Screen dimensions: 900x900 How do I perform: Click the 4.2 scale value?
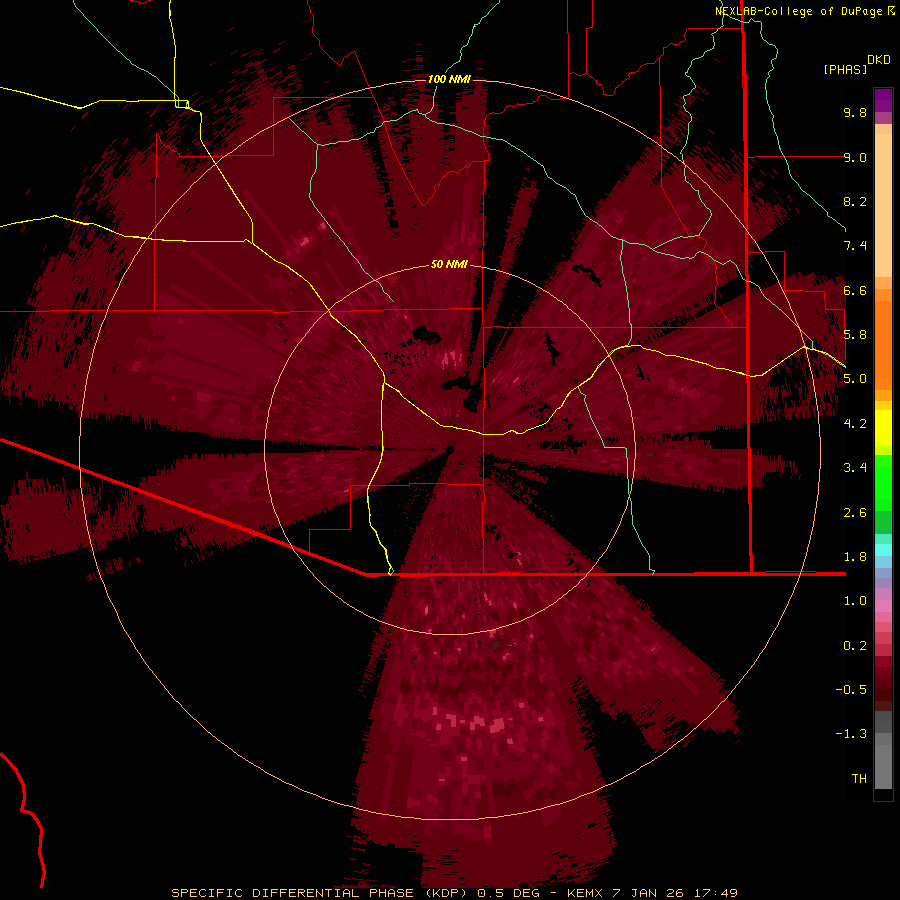(x=855, y=424)
